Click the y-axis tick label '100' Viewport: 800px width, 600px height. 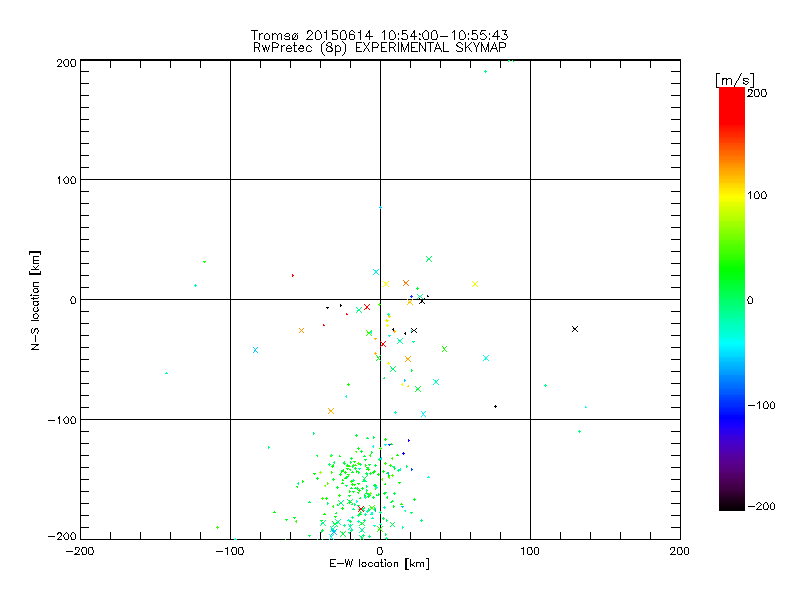pos(66,180)
